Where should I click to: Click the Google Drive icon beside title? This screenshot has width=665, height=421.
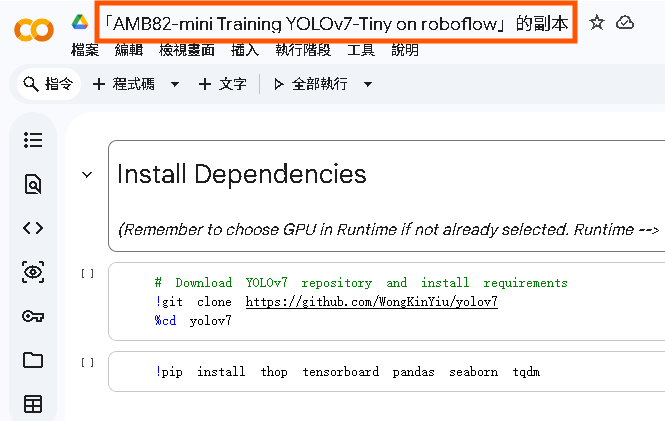pos(80,22)
